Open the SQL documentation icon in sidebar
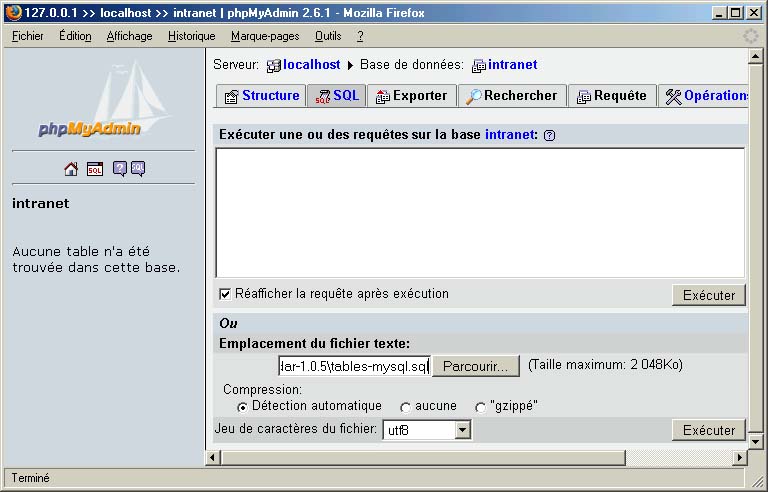 point(138,169)
